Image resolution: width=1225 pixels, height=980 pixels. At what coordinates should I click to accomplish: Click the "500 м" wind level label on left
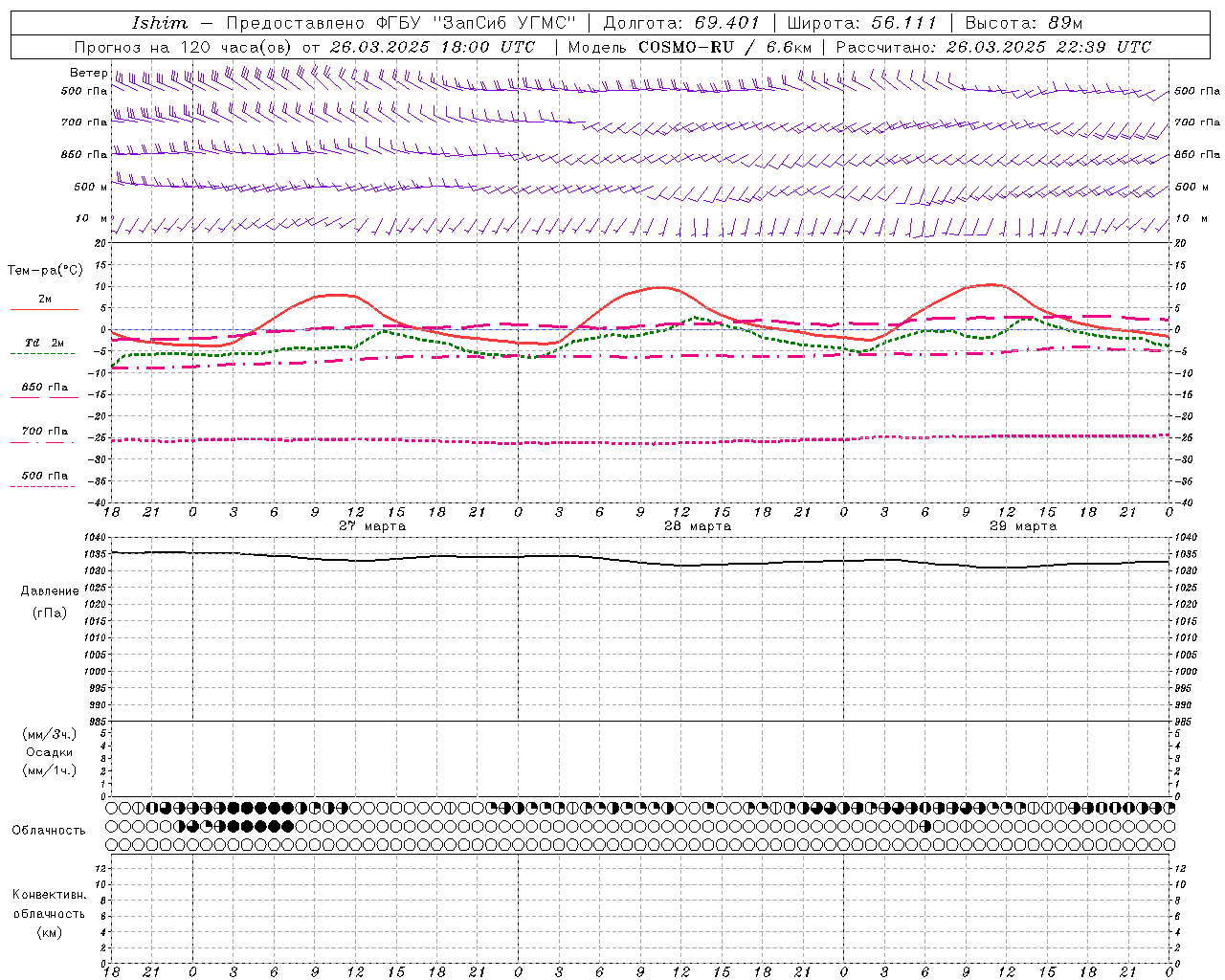[91, 187]
